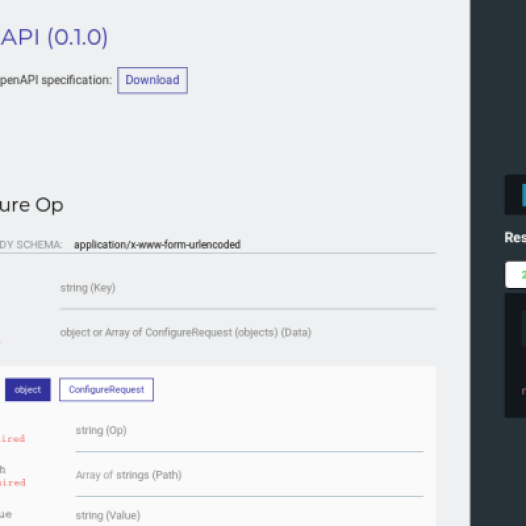Click the Download specification button
Image resolution: width=526 pixels, height=526 pixels.
point(152,80)
